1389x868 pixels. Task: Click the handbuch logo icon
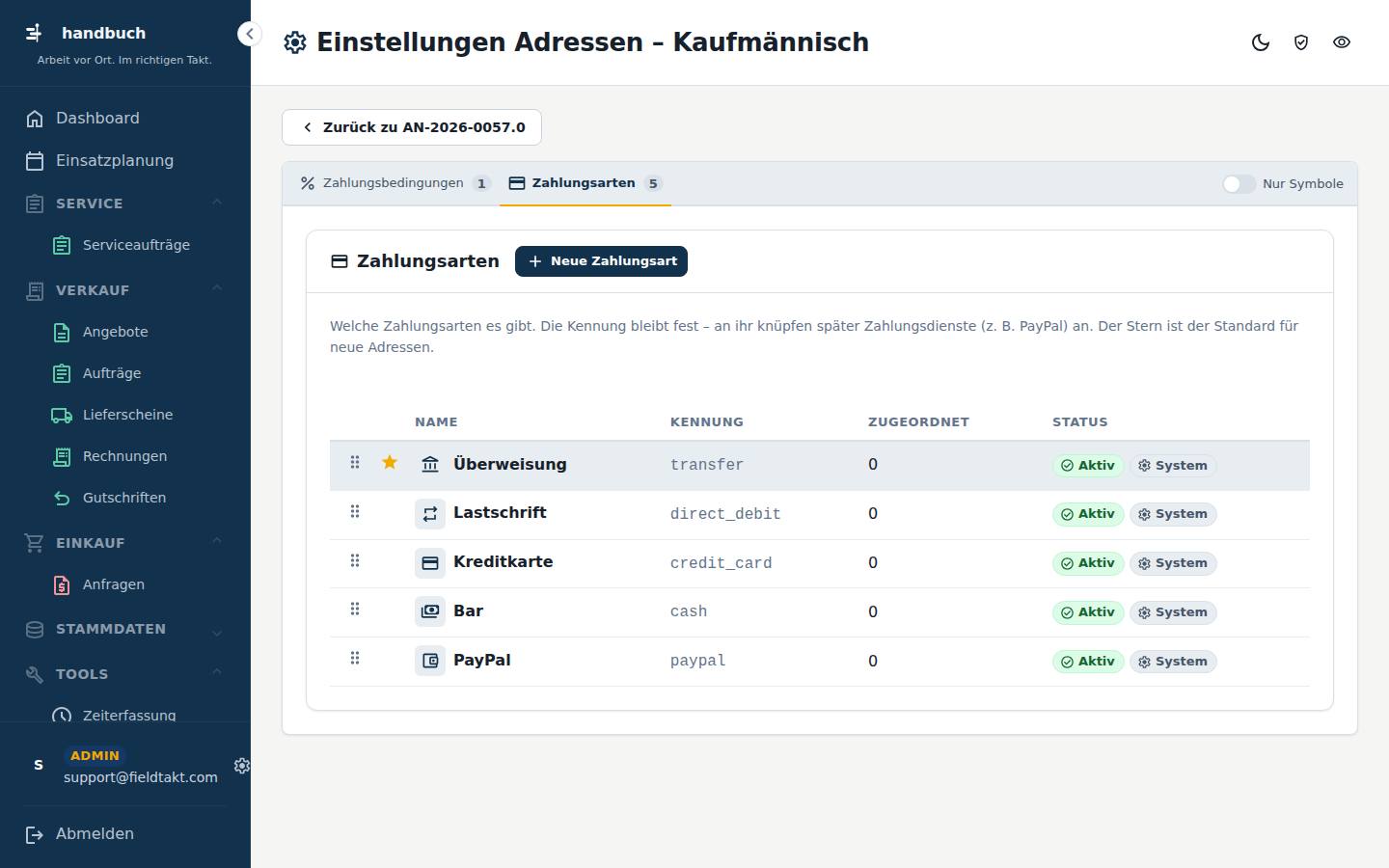point(34,33)
